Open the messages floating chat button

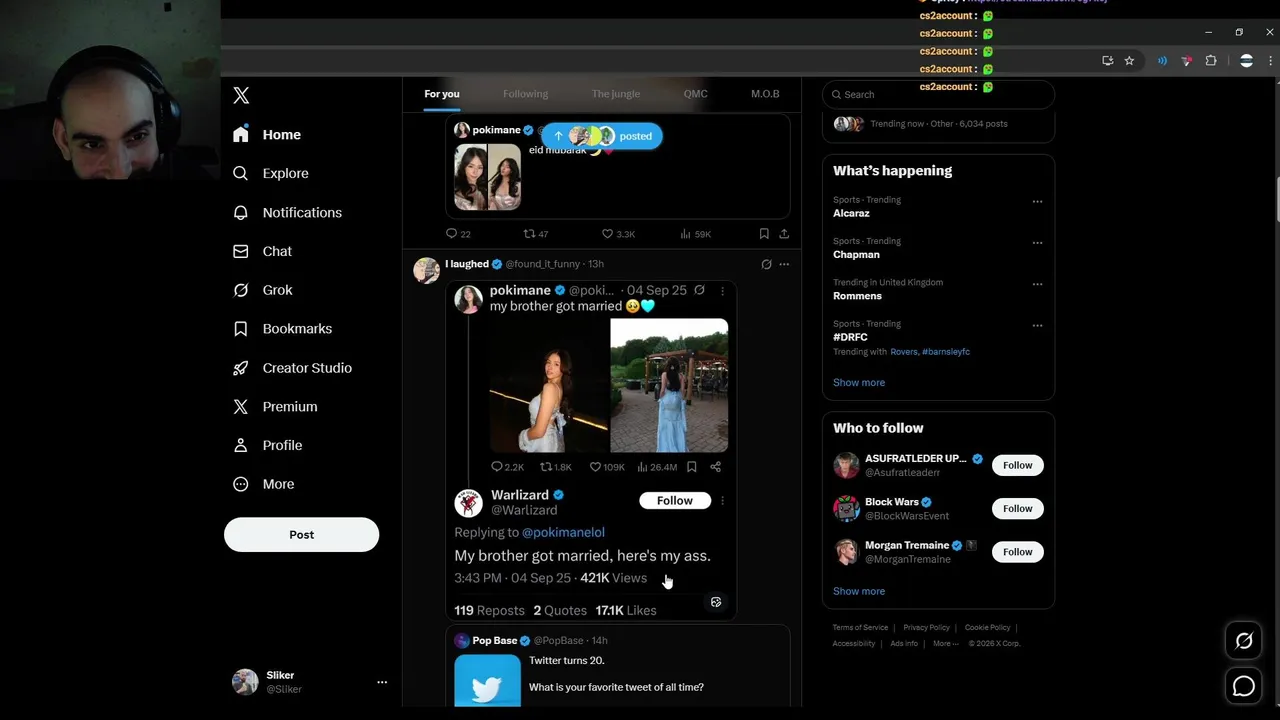pyautogui.click(x=1244, y=686)
